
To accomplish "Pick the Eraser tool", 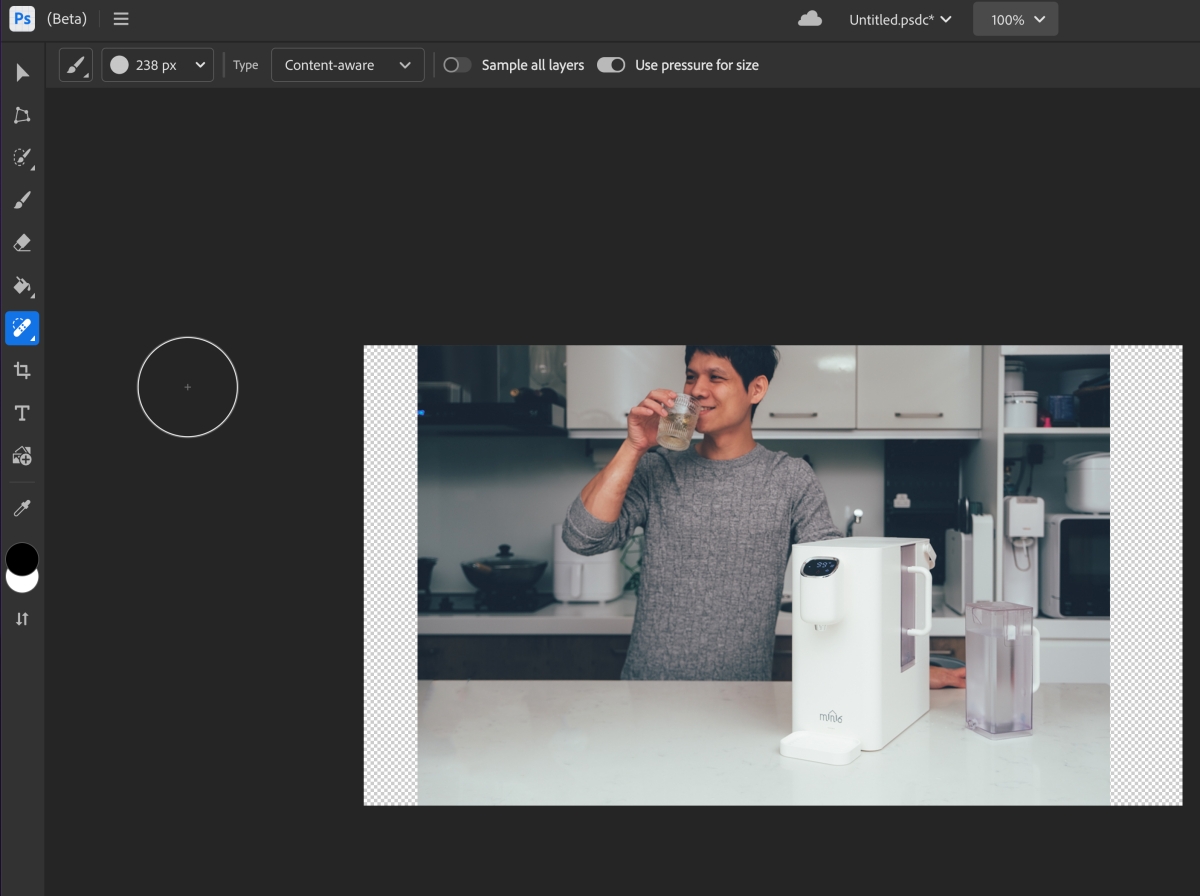I will pyautogui.click(x=22, y=243).
